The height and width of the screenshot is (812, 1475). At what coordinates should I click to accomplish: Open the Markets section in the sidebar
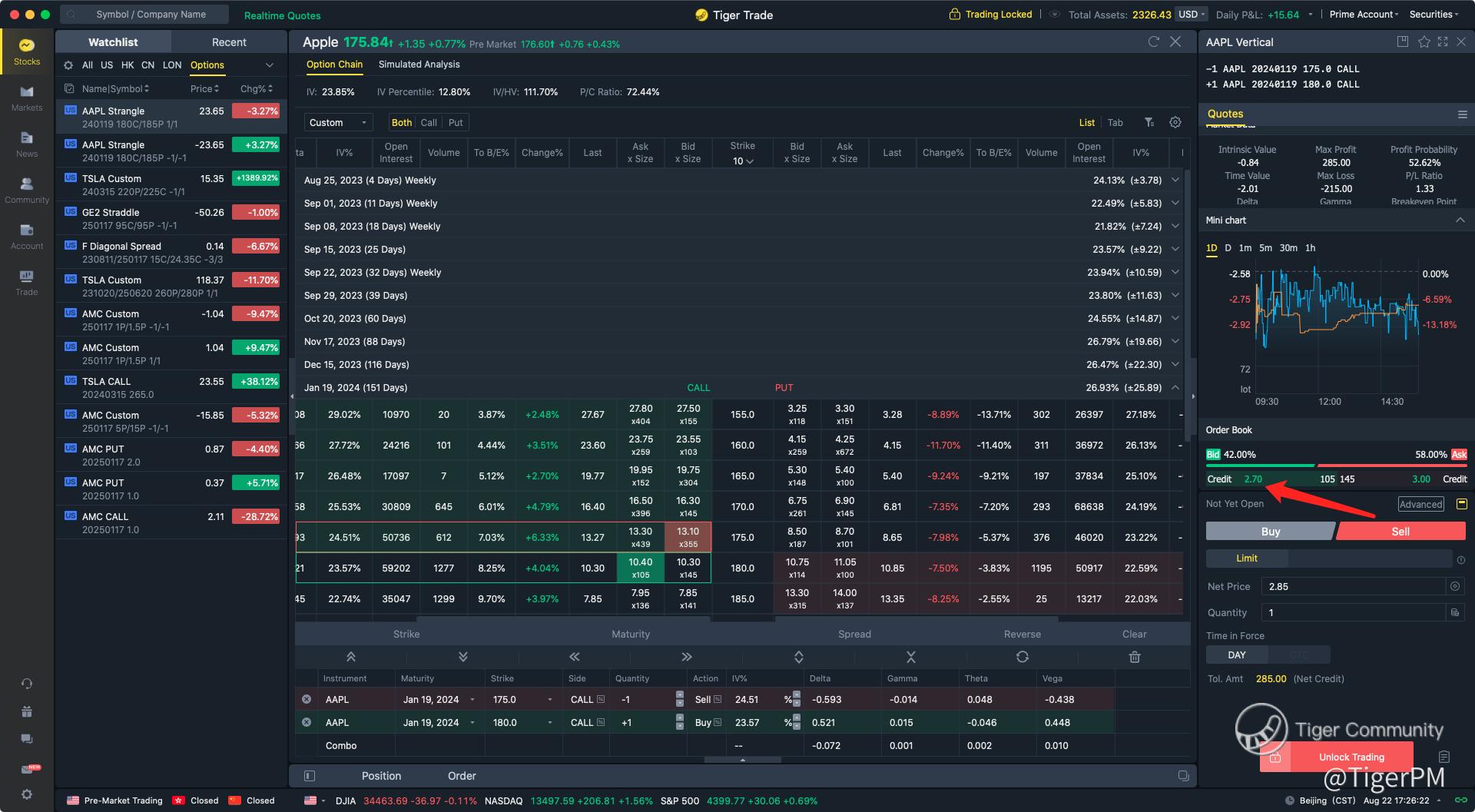(x=27, y=98)
